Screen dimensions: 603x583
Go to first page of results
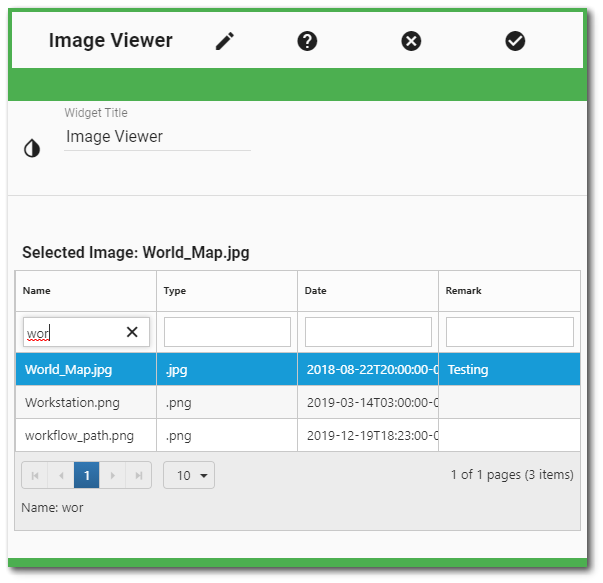[35, 476]
